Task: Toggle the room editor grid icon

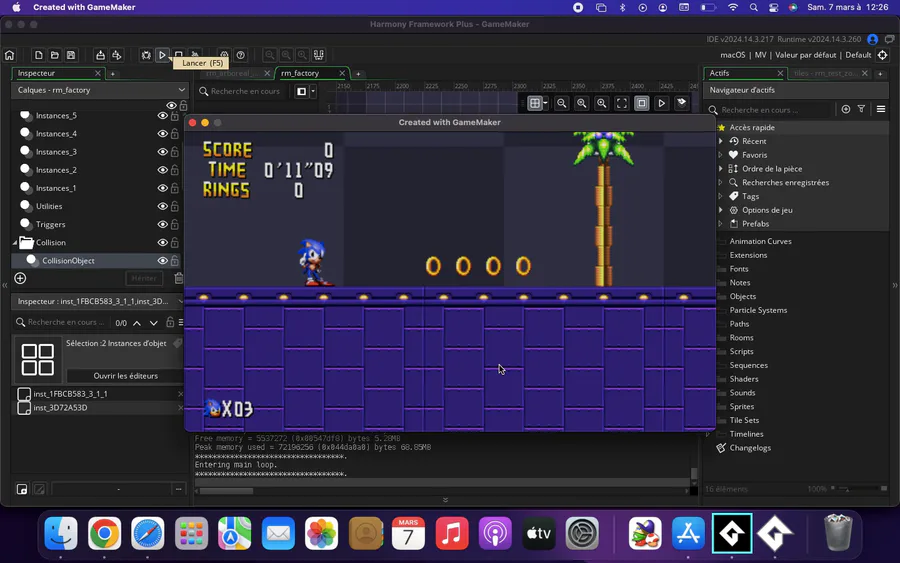Action: tap(534, 103)
